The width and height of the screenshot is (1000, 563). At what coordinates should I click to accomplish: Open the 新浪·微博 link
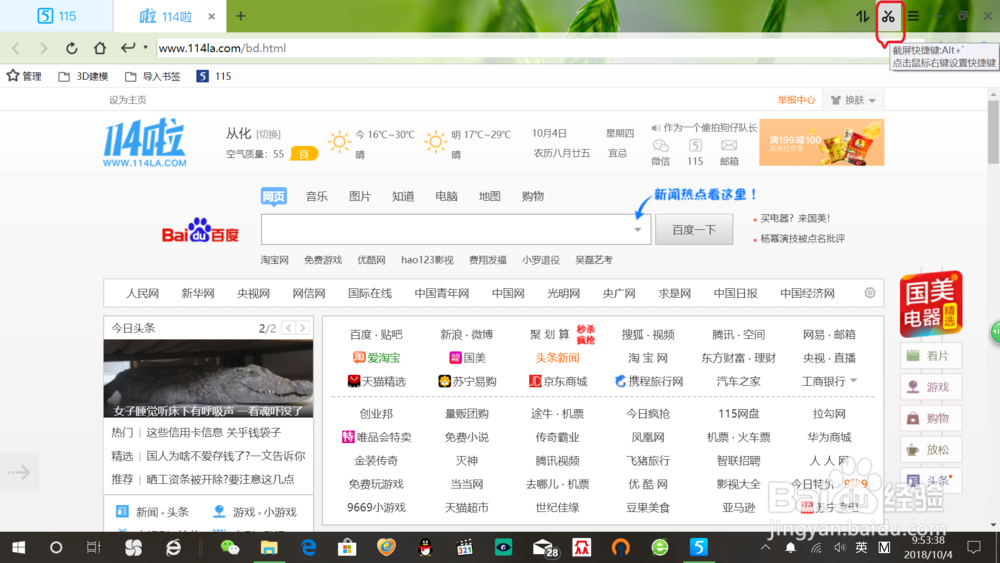[x=466, y=334]
